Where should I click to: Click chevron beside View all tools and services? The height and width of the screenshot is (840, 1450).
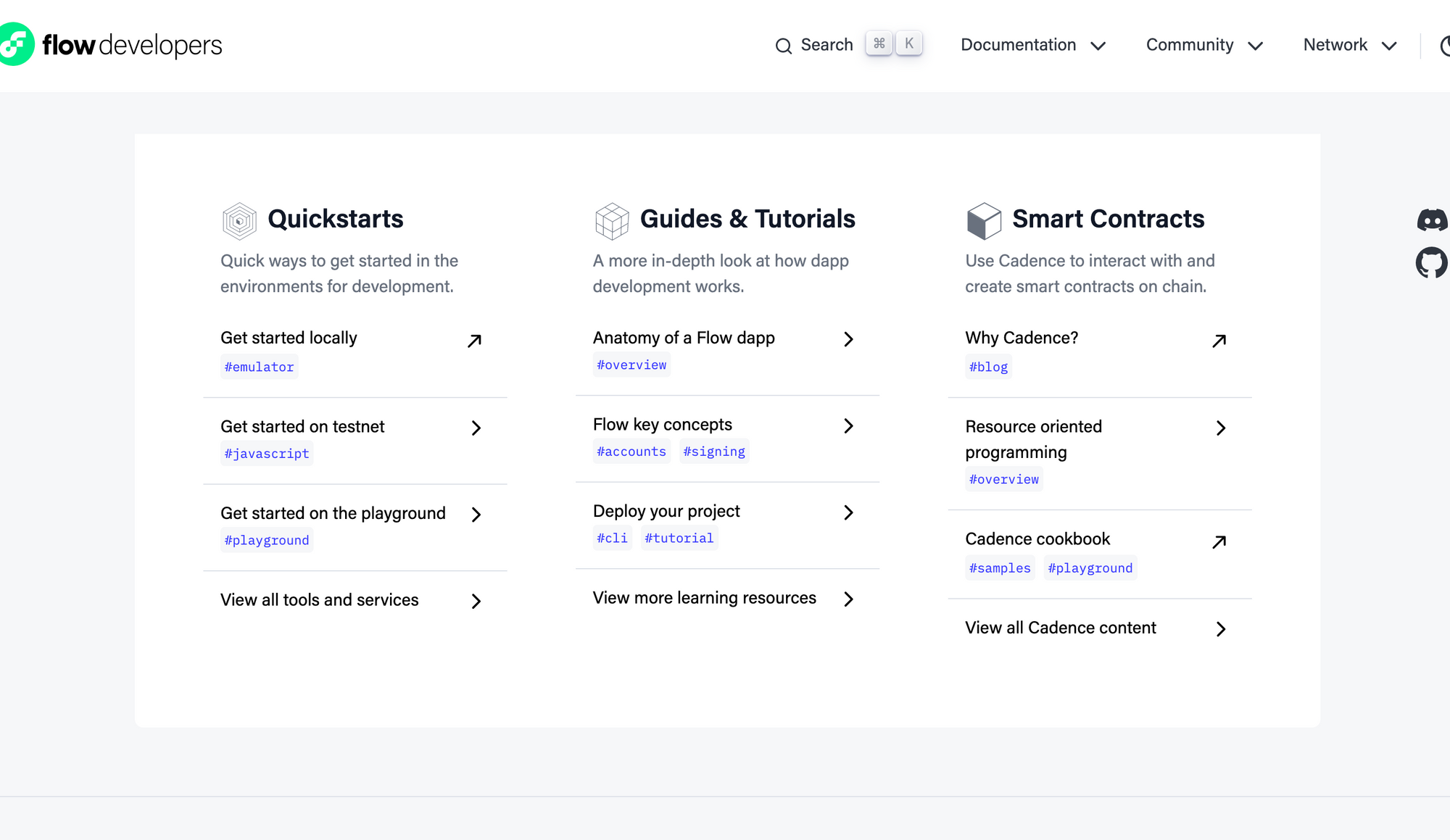[476, 602]
